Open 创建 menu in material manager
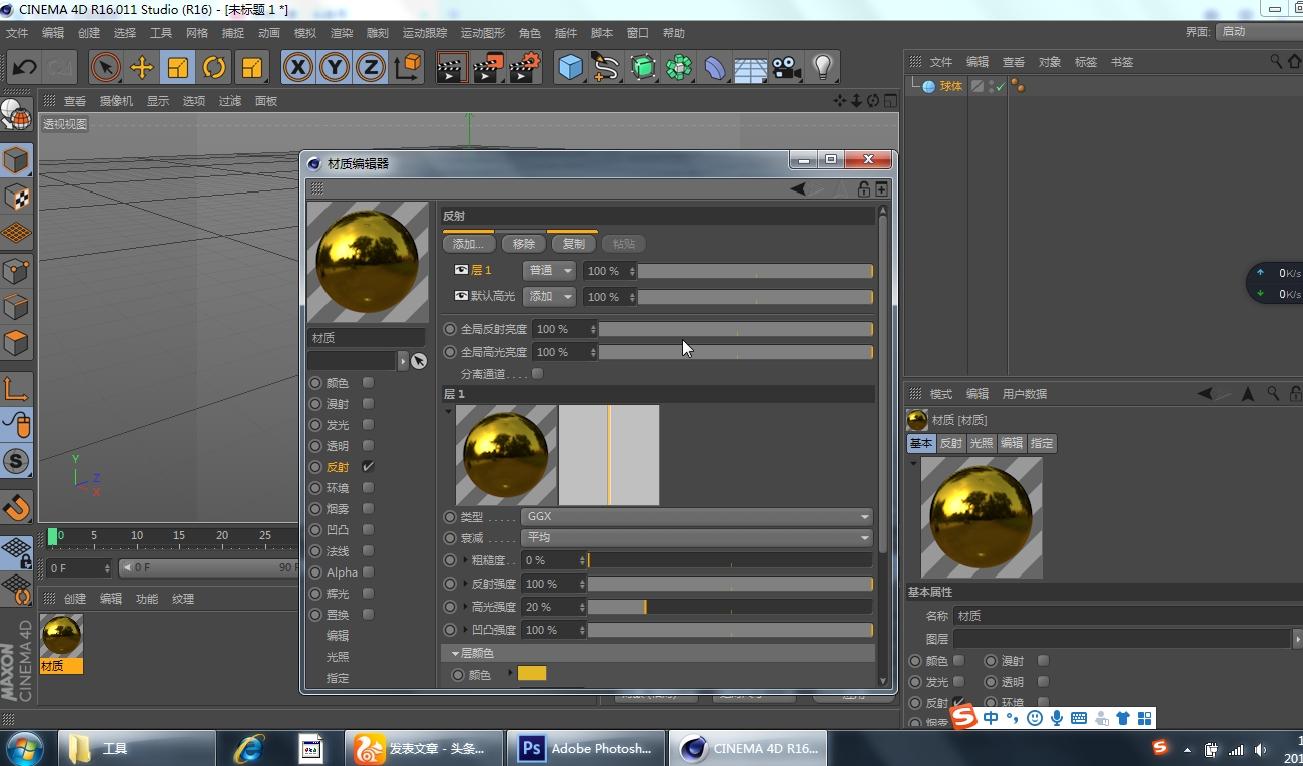This screenshot has width=1303, height=766. coord(75,599)
